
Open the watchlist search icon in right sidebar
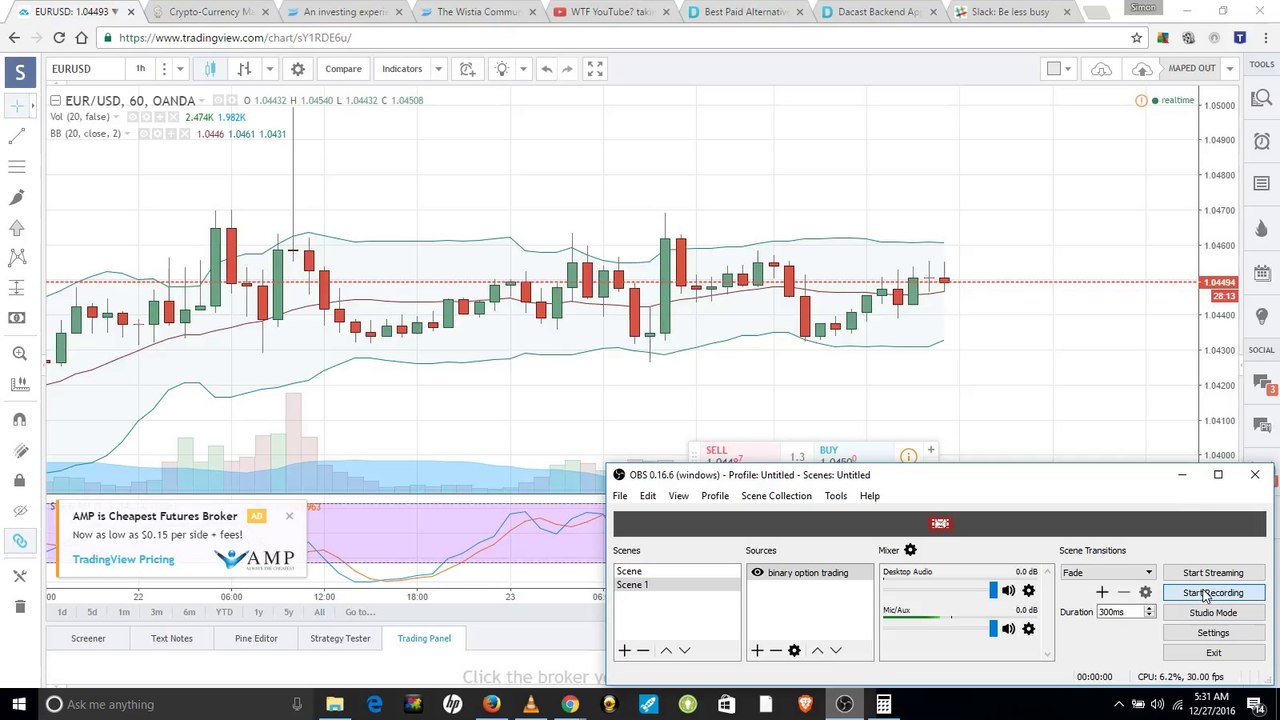1262,98
